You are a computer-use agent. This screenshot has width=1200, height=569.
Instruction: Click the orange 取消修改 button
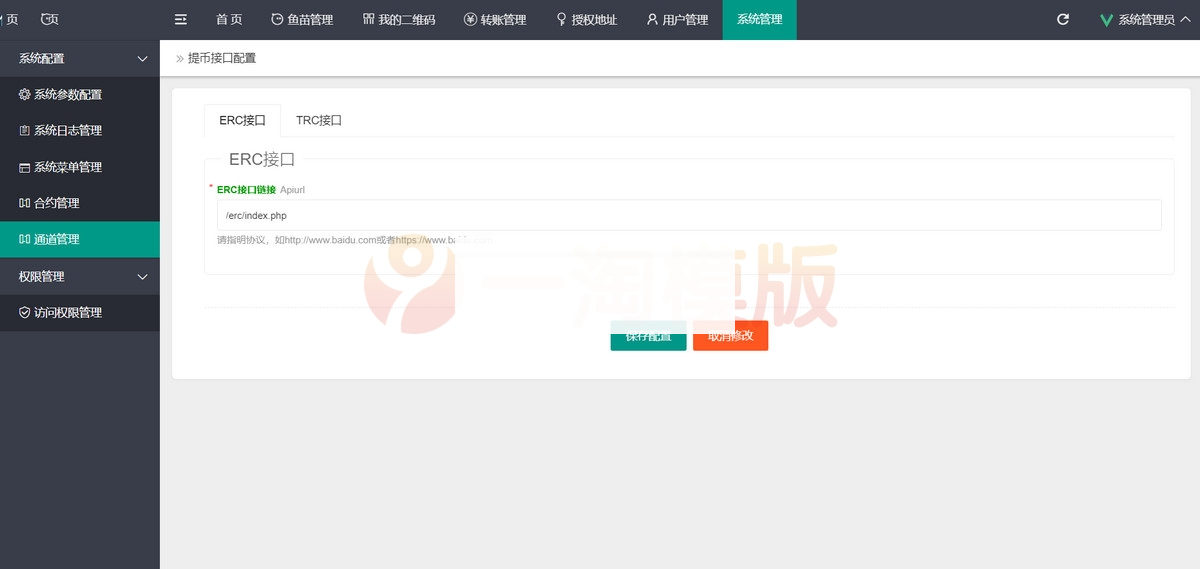[730, 336]
